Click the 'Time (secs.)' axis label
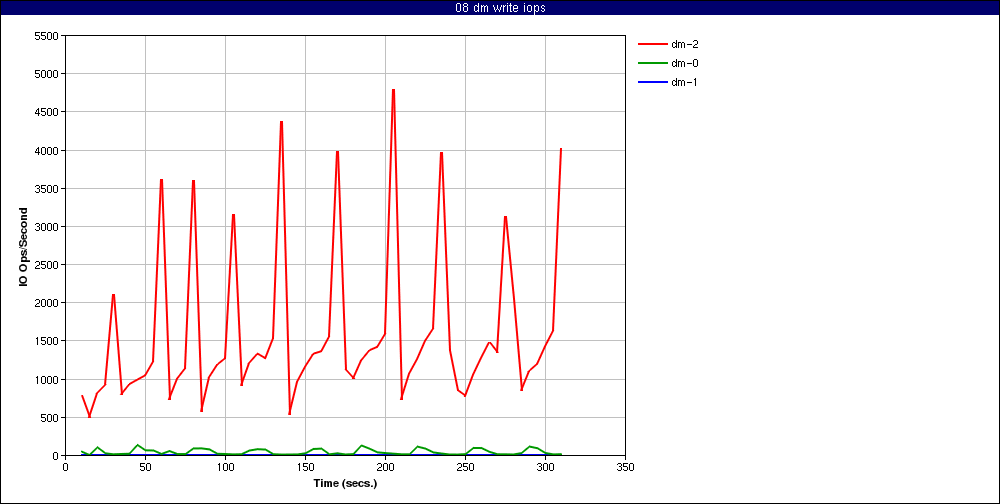 point(346,483)
